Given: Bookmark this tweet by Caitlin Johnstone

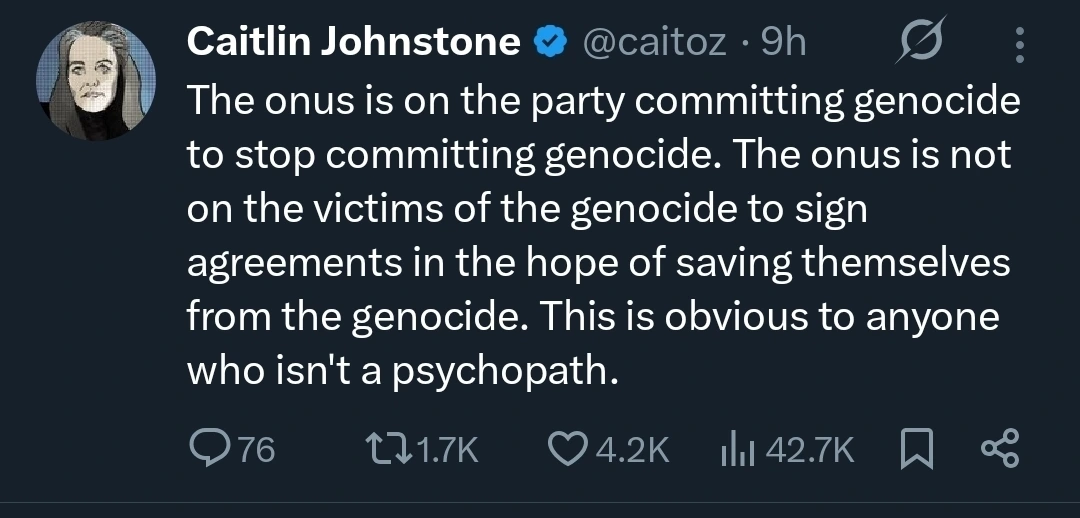Looking at the screenshot, I should 915,451.
